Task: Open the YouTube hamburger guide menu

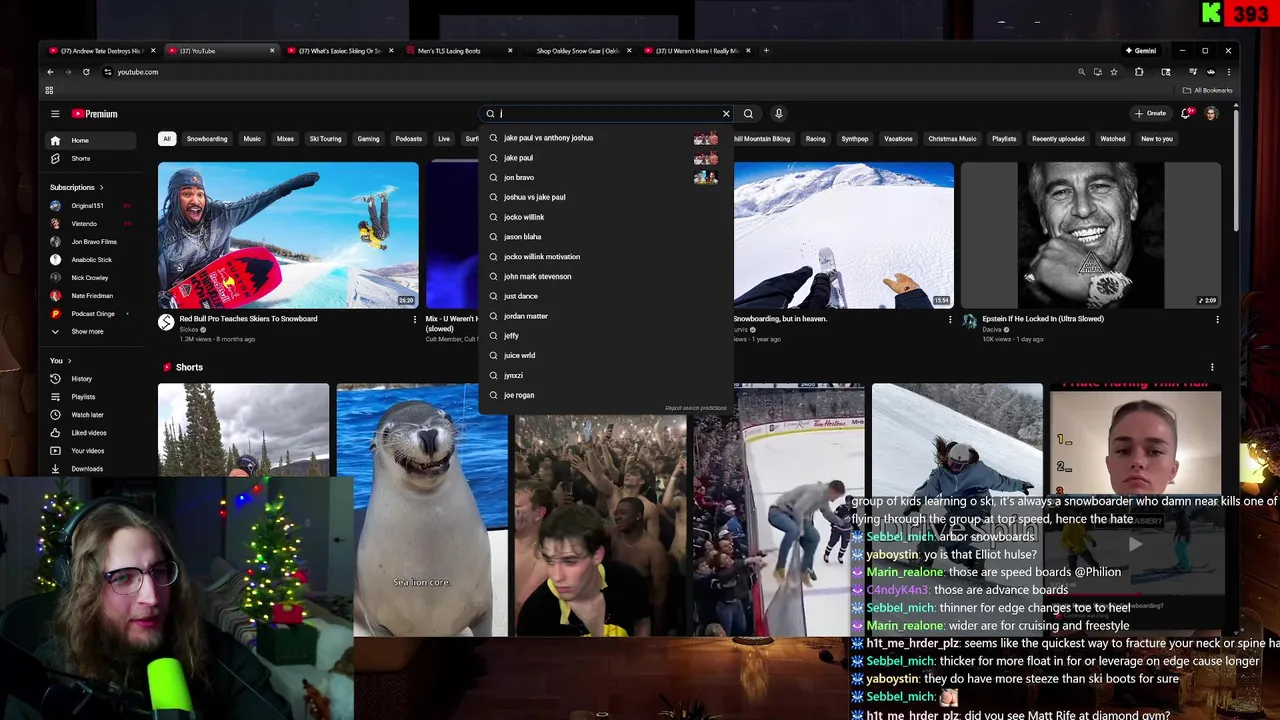Action: coord(55,114)
